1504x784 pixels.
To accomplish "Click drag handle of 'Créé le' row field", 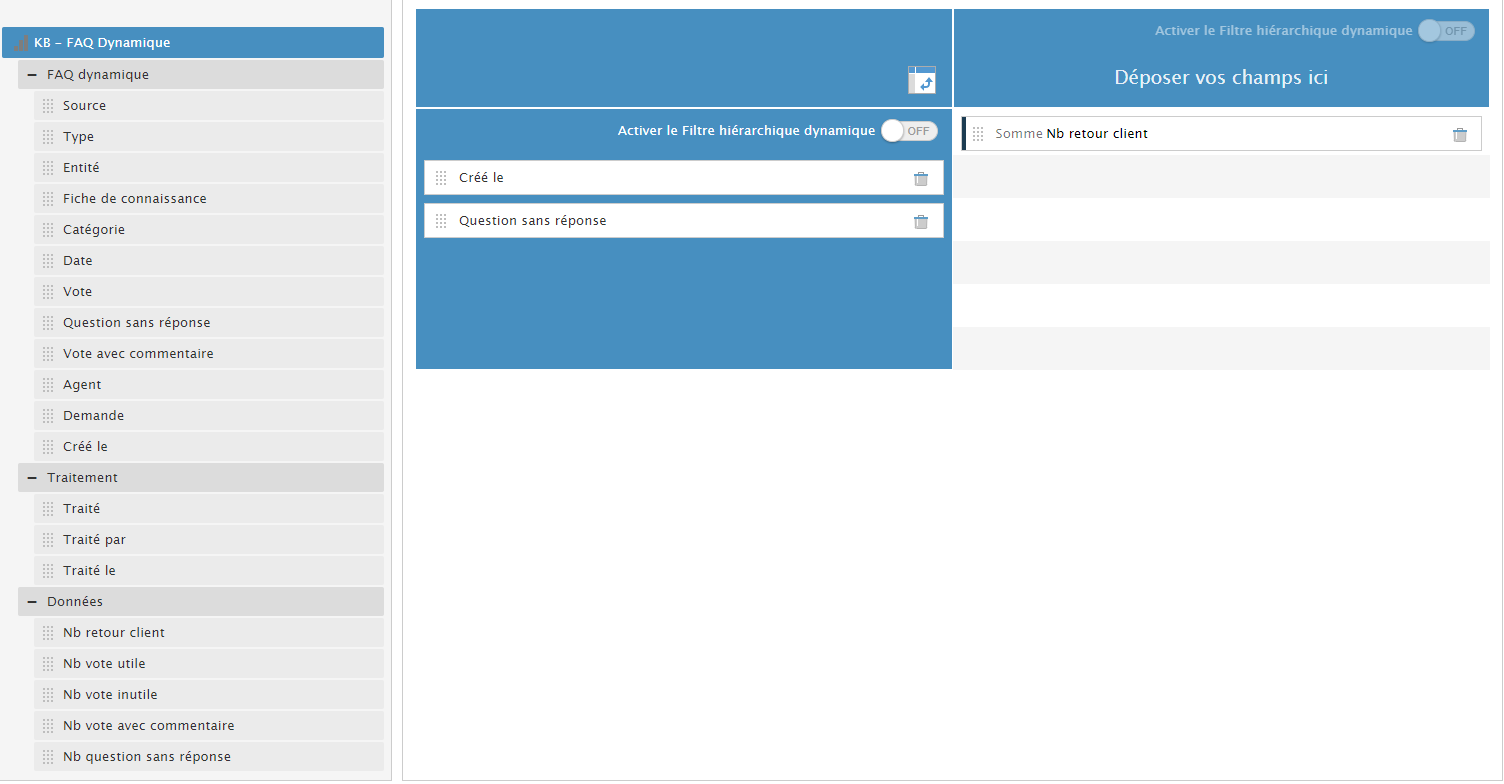I will click(x=441, y=178).
